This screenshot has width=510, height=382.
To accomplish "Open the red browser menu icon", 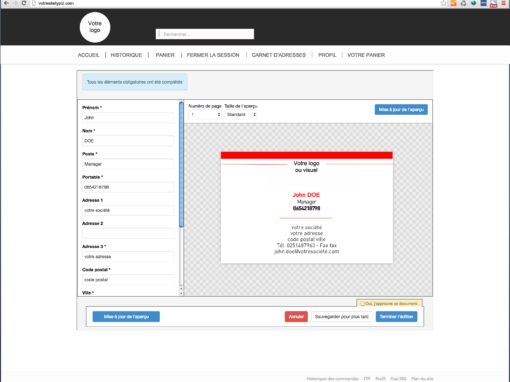I will click(503, 3).
